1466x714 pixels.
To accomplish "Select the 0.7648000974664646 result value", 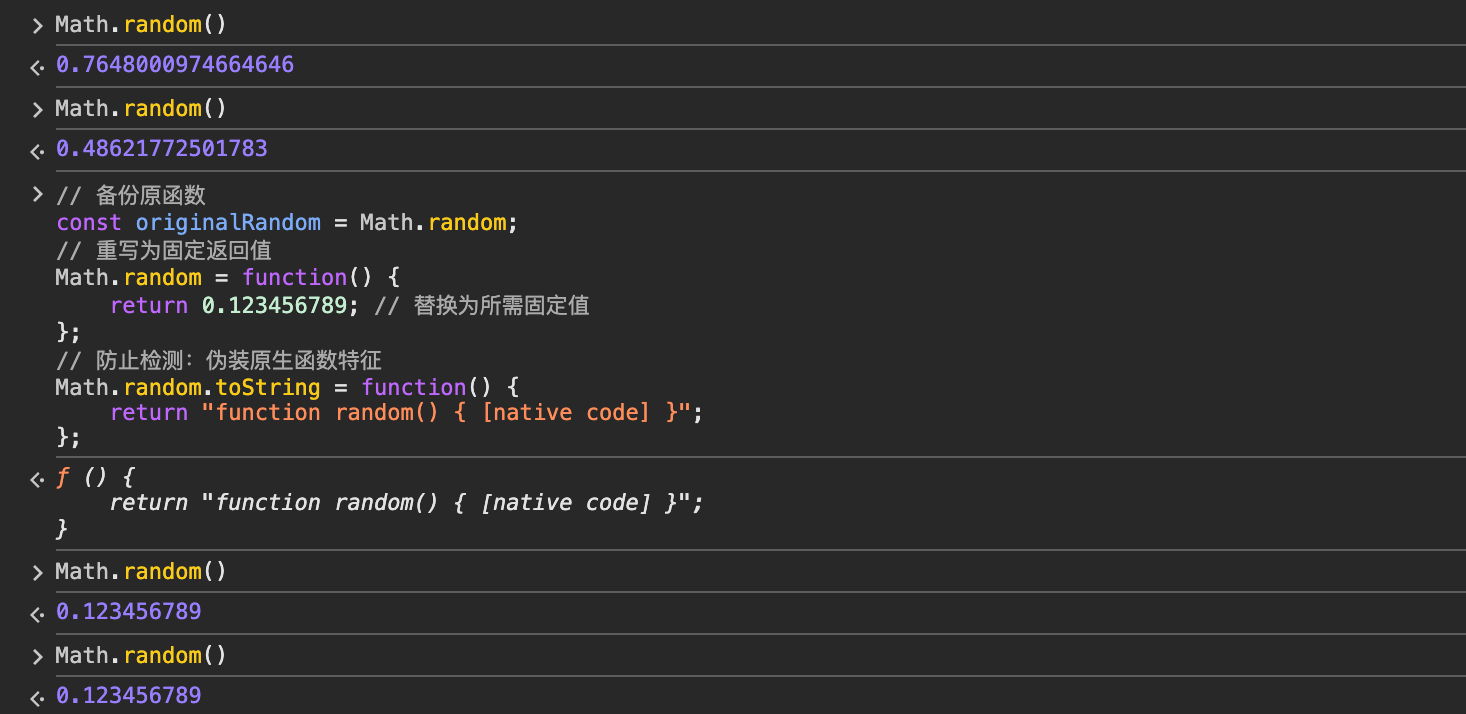I will (x=174, y=65).
